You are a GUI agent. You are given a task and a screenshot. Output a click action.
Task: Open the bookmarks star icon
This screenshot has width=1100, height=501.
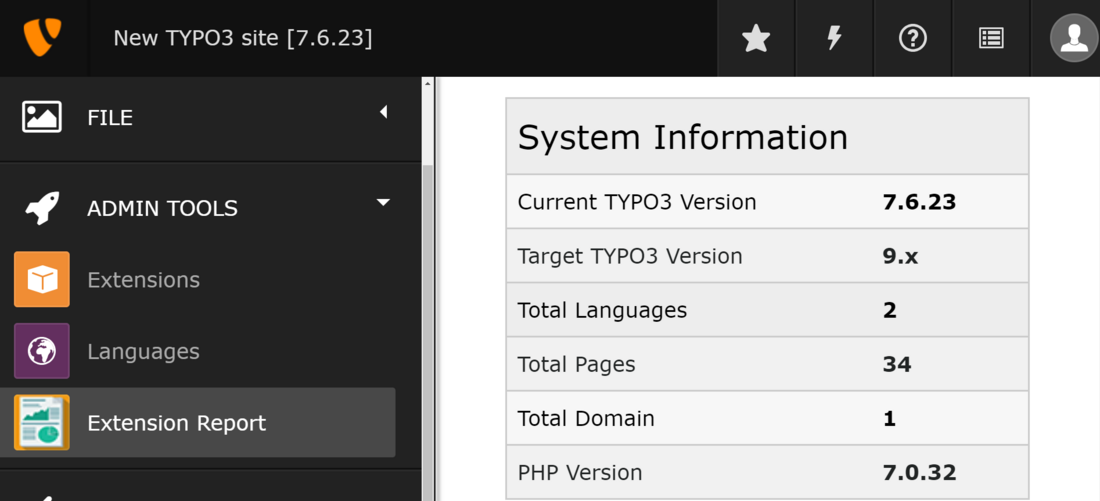click(x=756, y=38)
